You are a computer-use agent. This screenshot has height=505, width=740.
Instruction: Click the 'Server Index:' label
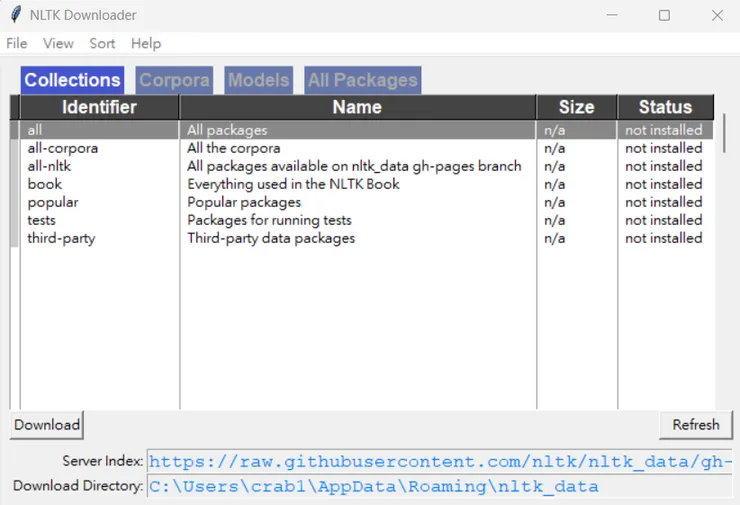[x=102, y=461]
